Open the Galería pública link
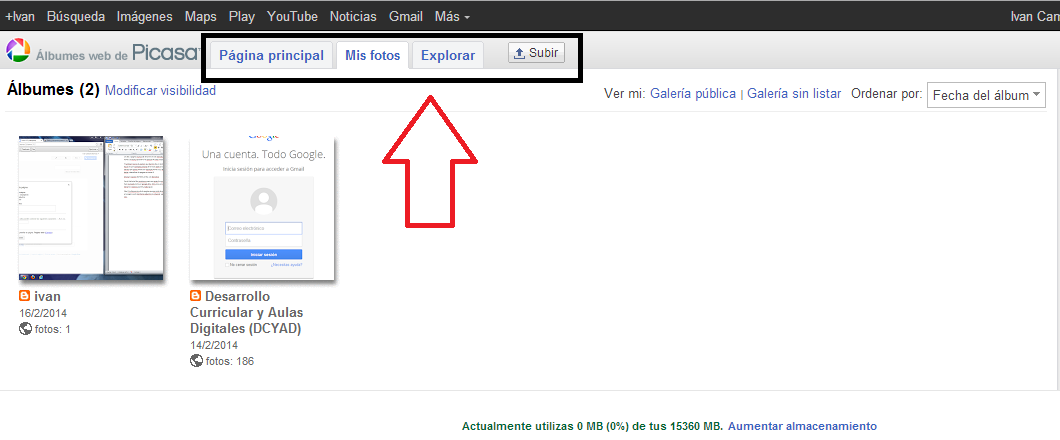Image resolution: width=1060 pixels, height=440 pixels. pos(693,94)
